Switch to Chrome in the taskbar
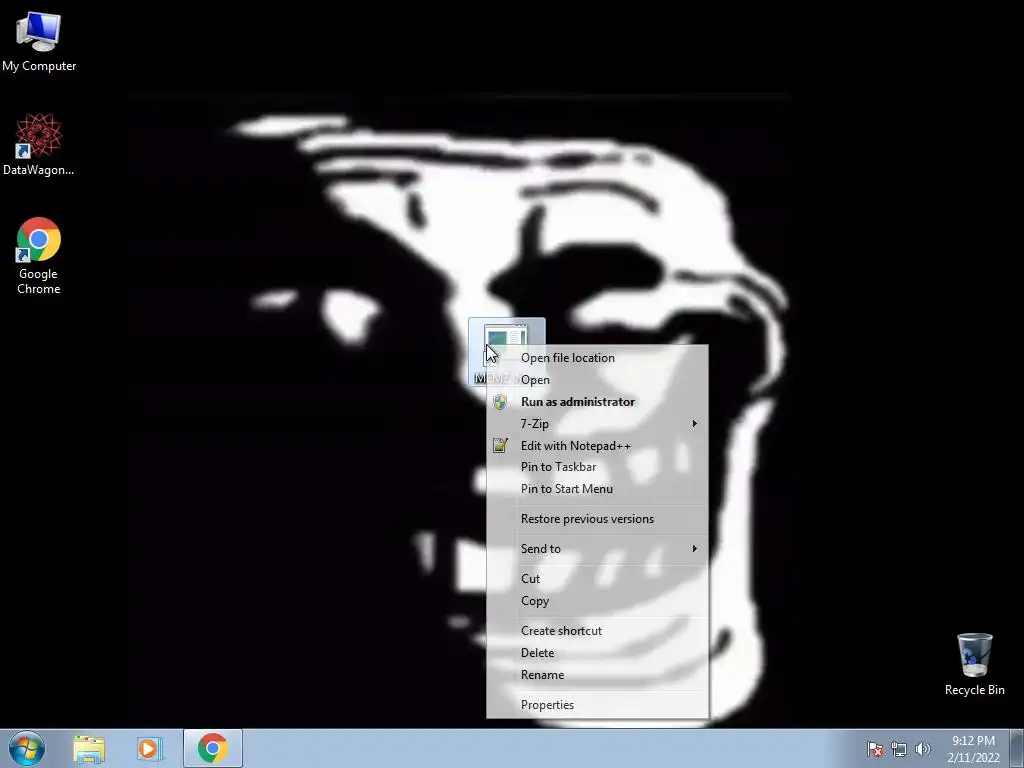The height and width of the screenshot is (768, 1024). [x=213, y=748]
